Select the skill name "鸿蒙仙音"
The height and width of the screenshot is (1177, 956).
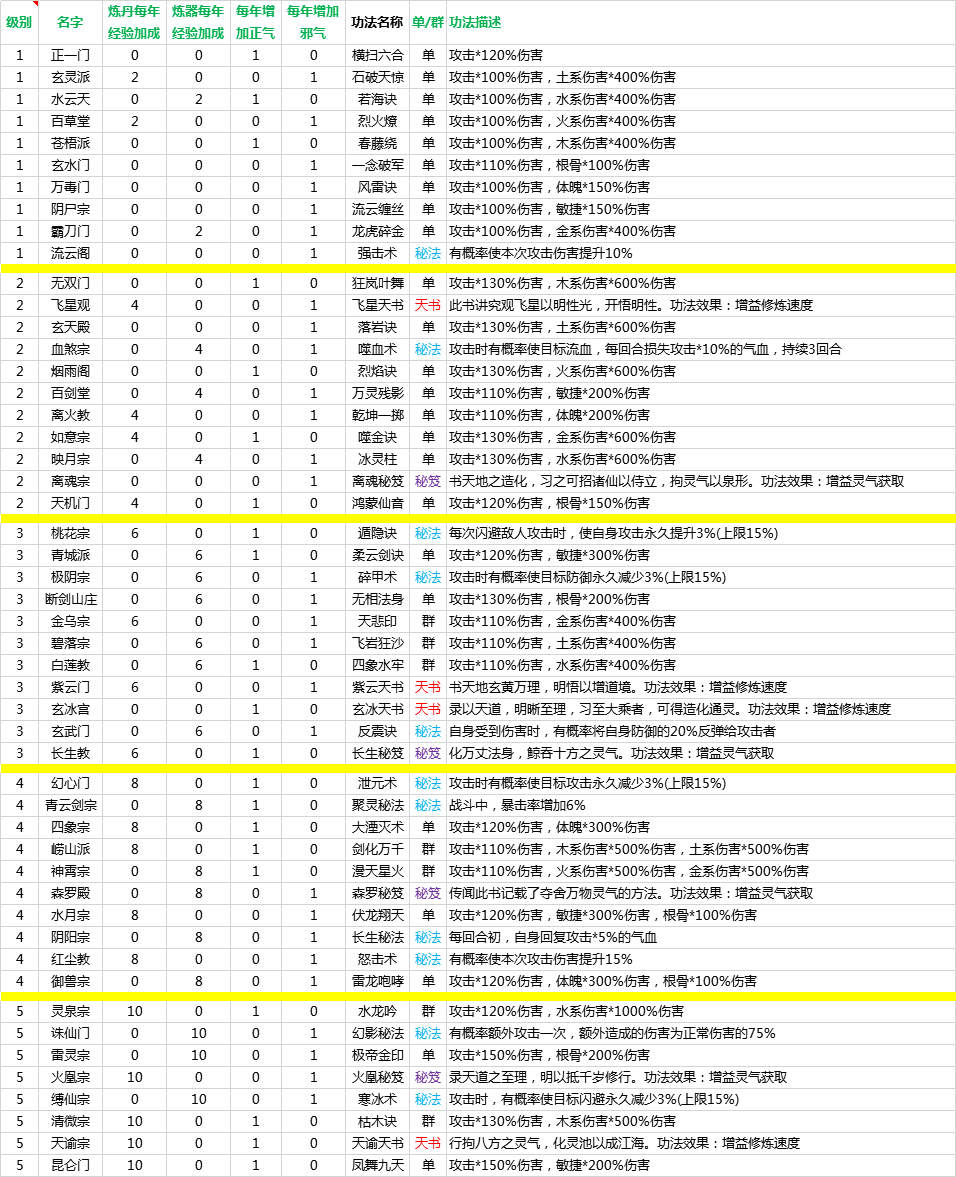click(377, 503)
